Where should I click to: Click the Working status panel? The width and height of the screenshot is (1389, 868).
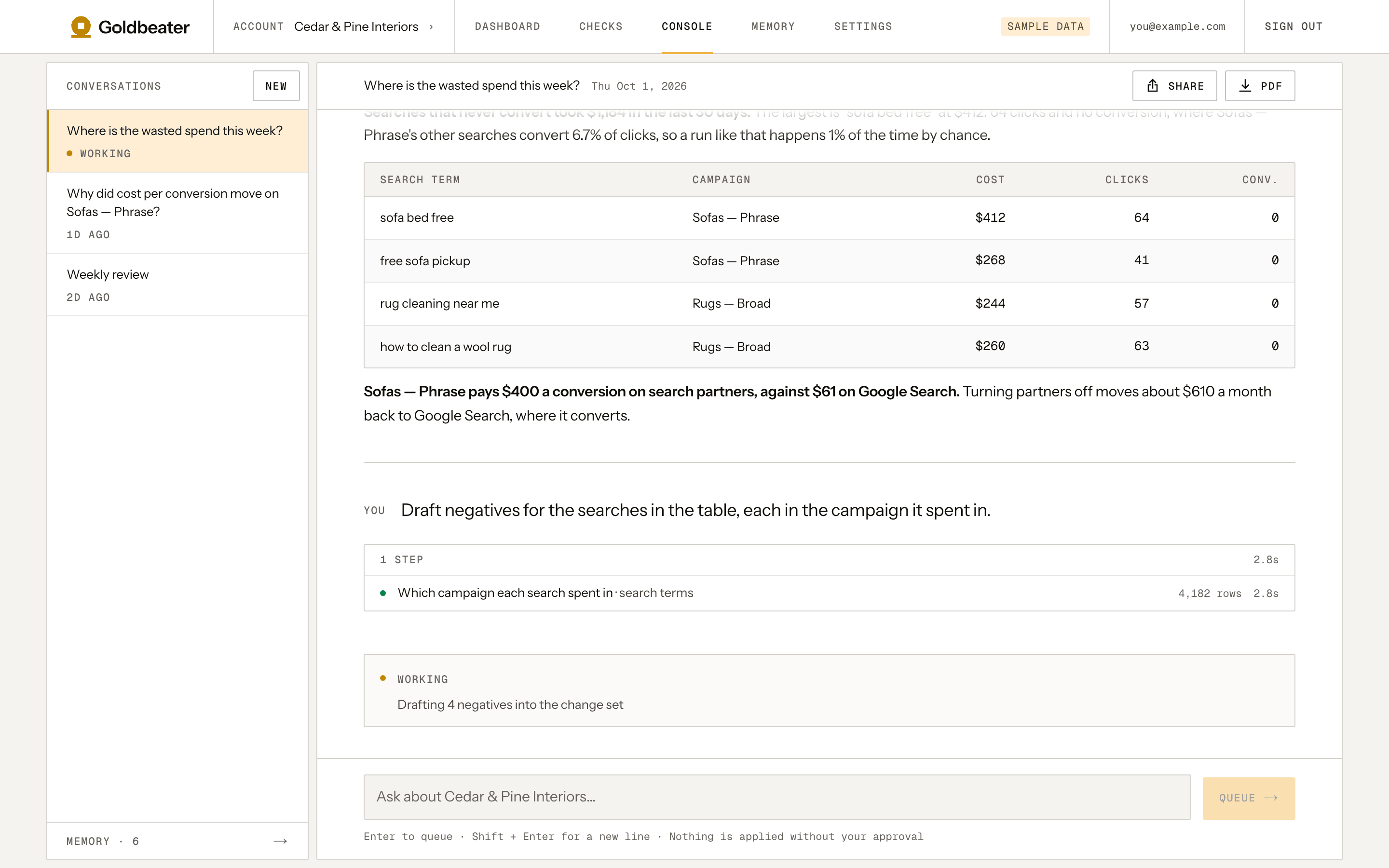tap(829, 691)
